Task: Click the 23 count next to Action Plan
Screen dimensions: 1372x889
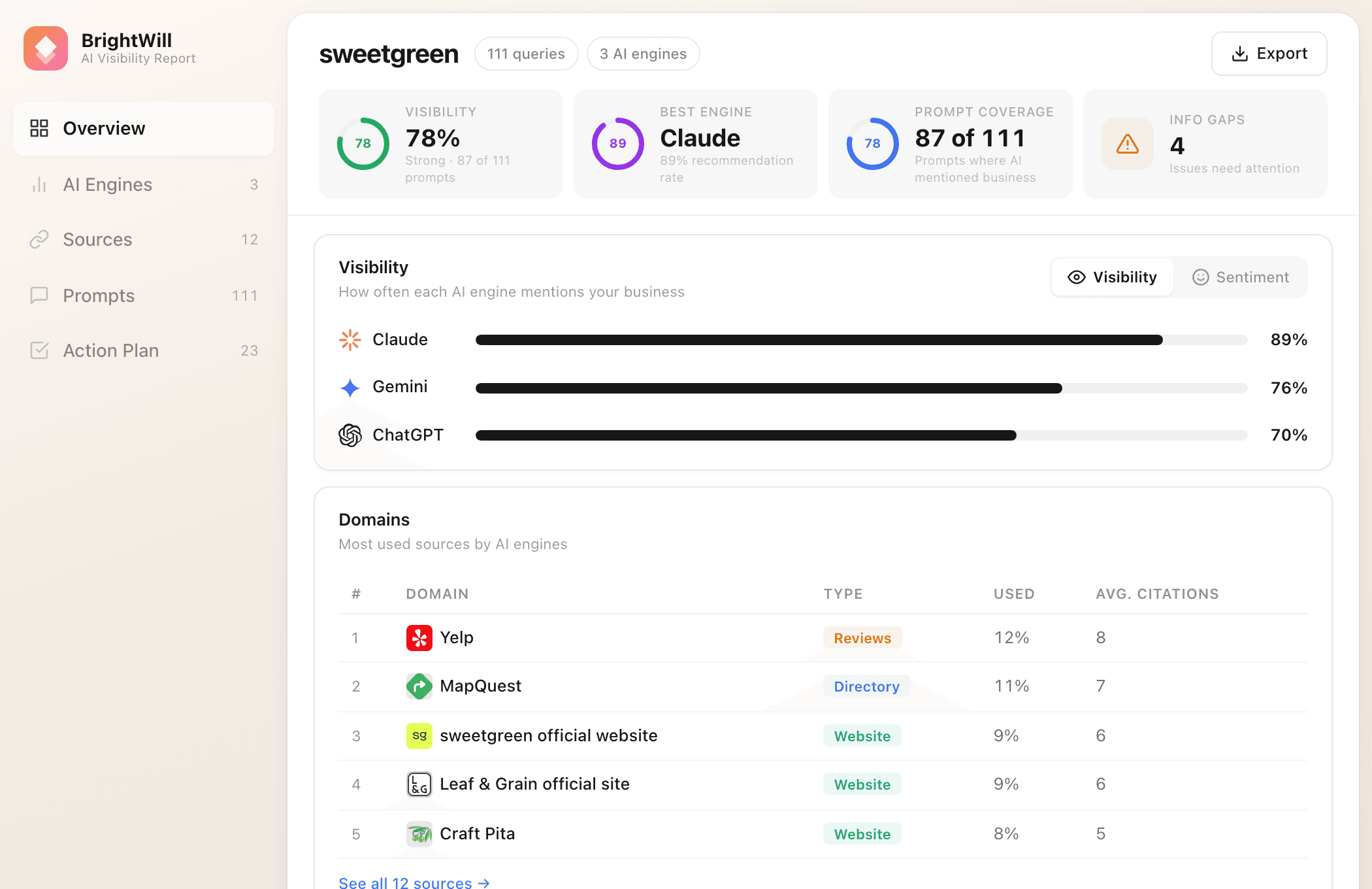Action: pyautogui.click(x=250, y=351)
